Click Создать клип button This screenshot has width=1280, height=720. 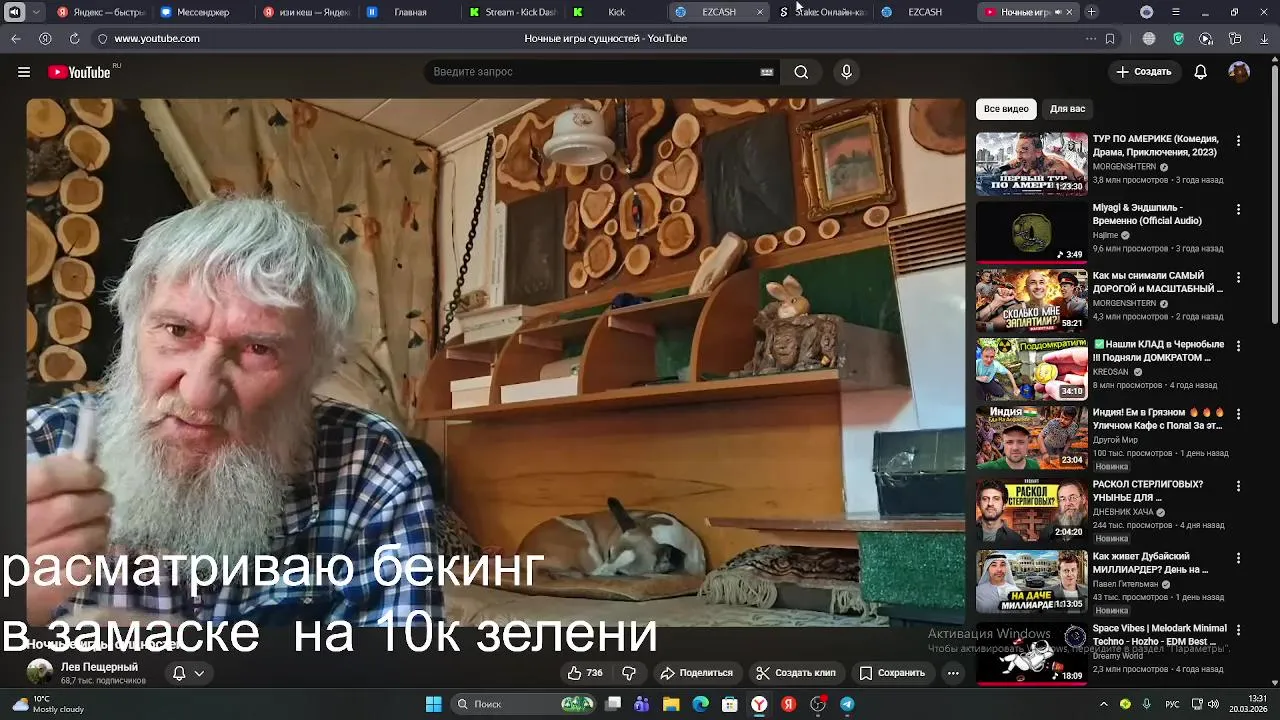click(795, 673)
